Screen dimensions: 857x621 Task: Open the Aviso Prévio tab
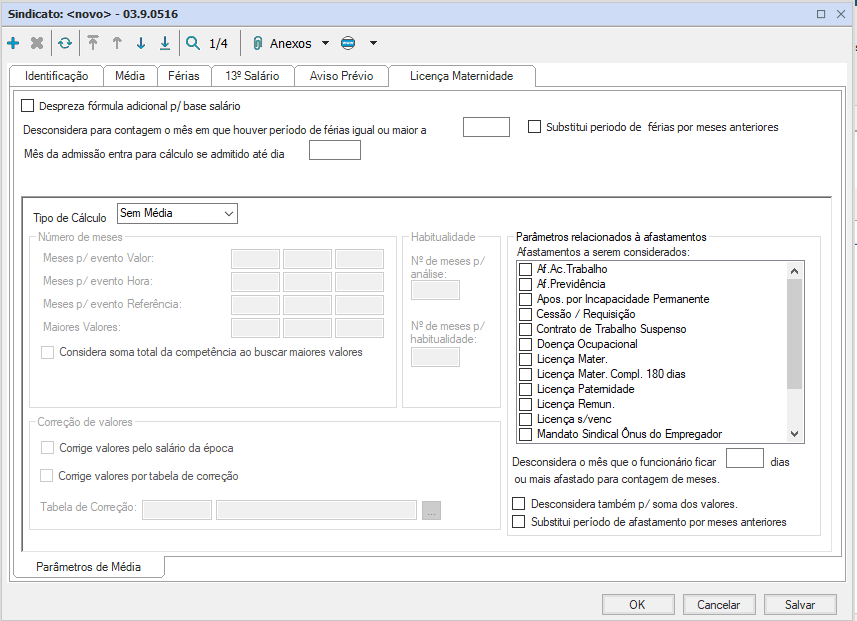coord(341,76)
